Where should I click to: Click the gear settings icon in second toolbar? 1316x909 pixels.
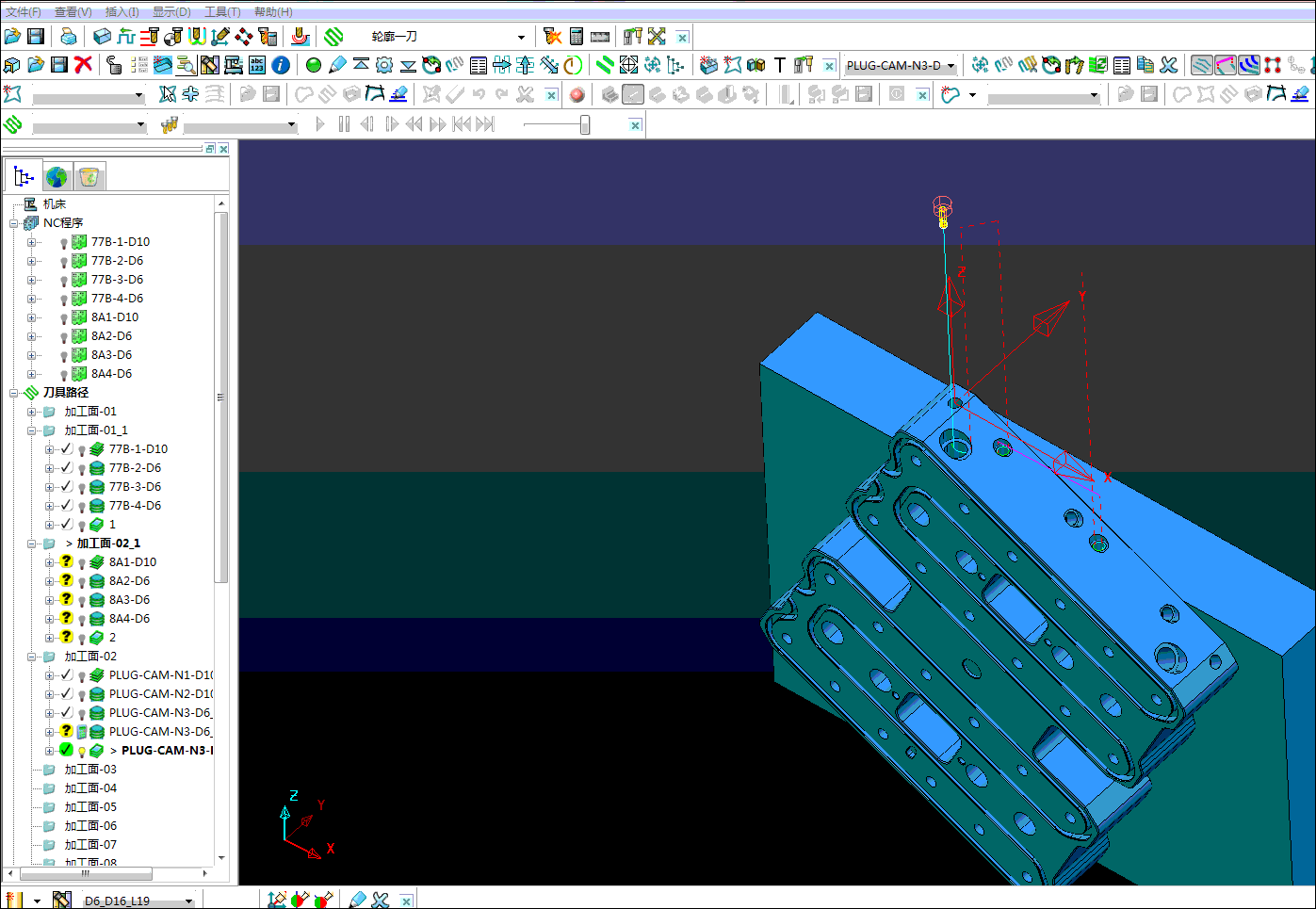pos(384,65)
